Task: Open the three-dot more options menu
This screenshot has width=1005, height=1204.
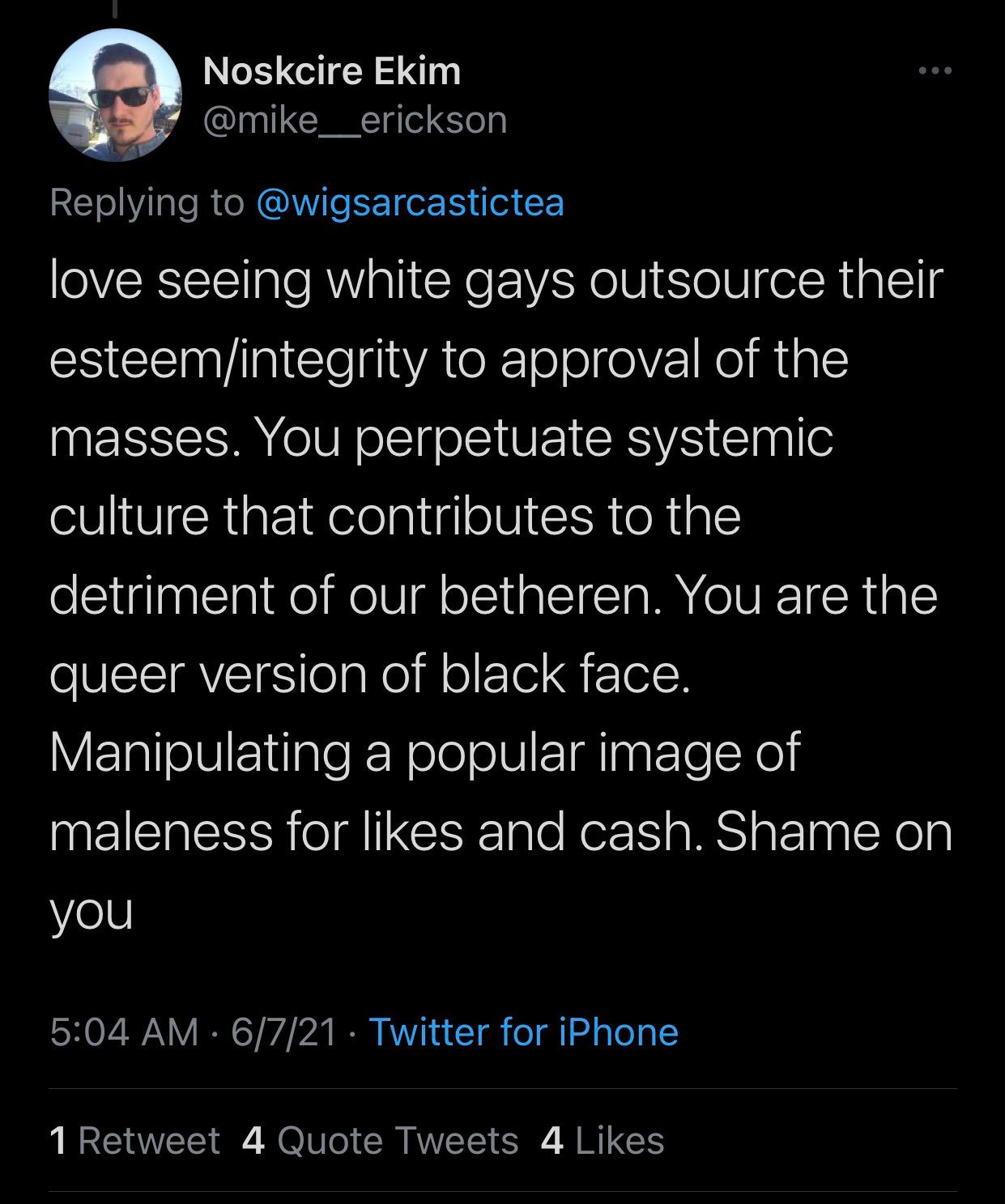Action: click(x=935, y=71)
